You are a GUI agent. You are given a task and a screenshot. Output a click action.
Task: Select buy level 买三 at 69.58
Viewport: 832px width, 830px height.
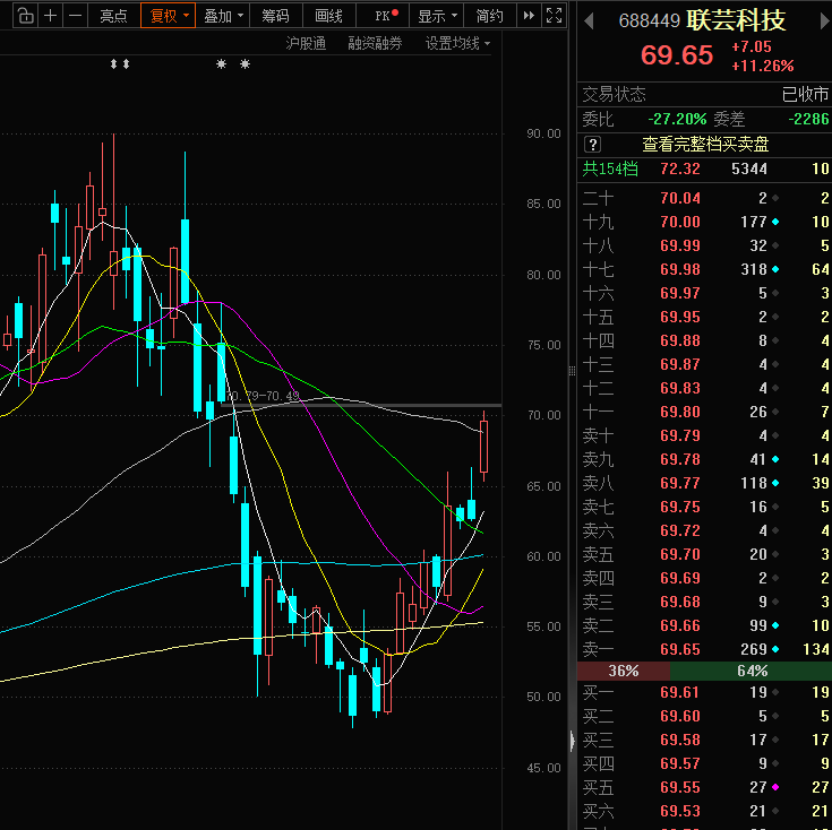click(705, 740)
